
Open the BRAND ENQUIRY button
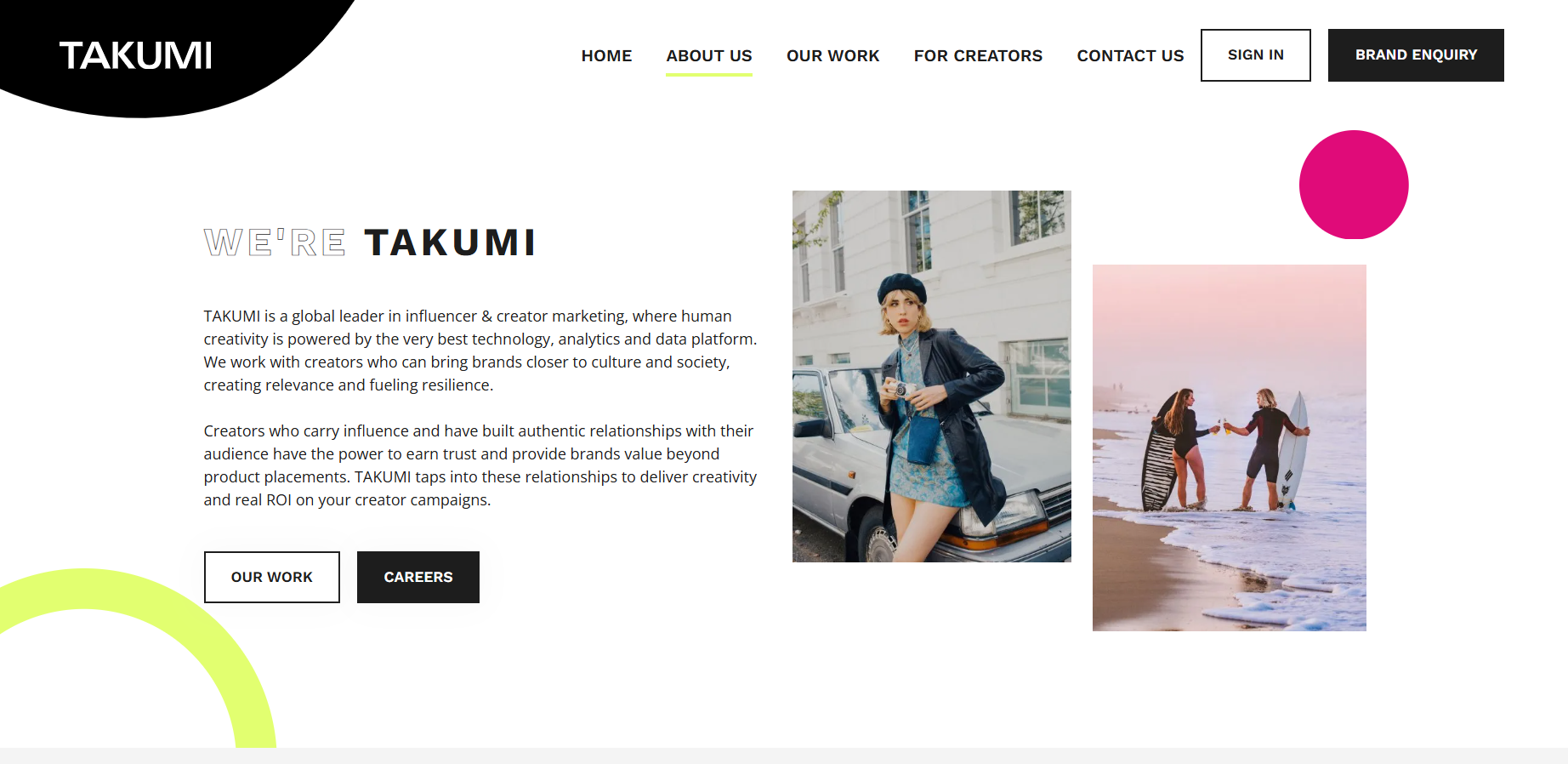[x=1416, y=55]
